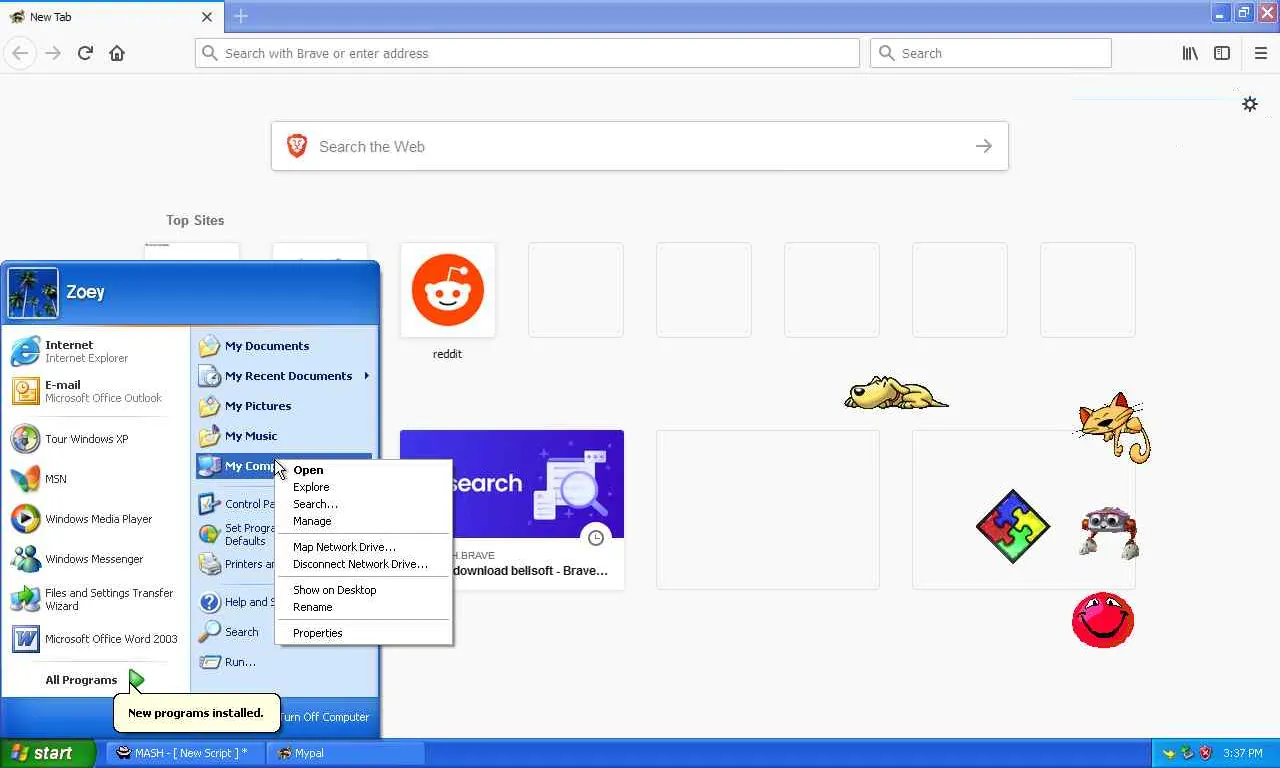1280x768 pixels.
Task: Click the orange cat character
Action: point(1114,427)
